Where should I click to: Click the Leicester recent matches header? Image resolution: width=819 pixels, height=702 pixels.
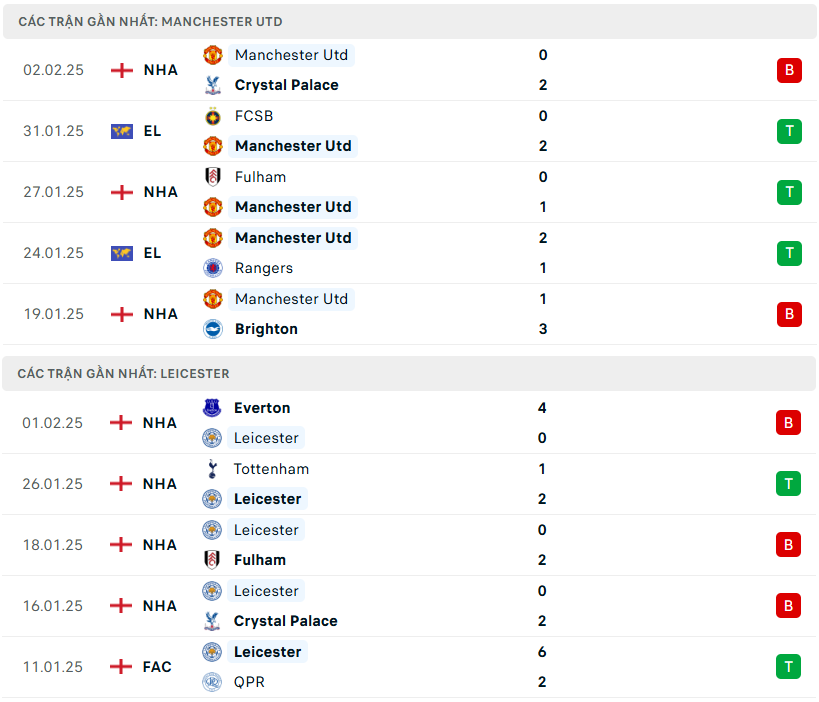click(x=123, y=373)
